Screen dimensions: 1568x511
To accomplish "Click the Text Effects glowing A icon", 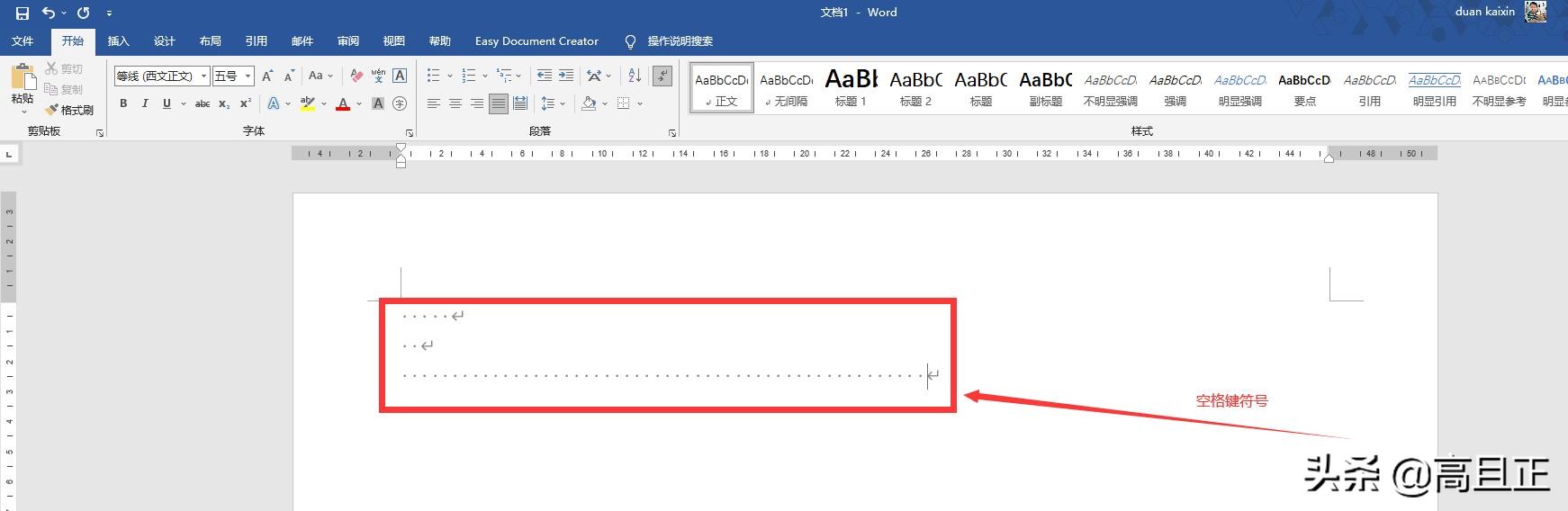I will pos(274,103).
